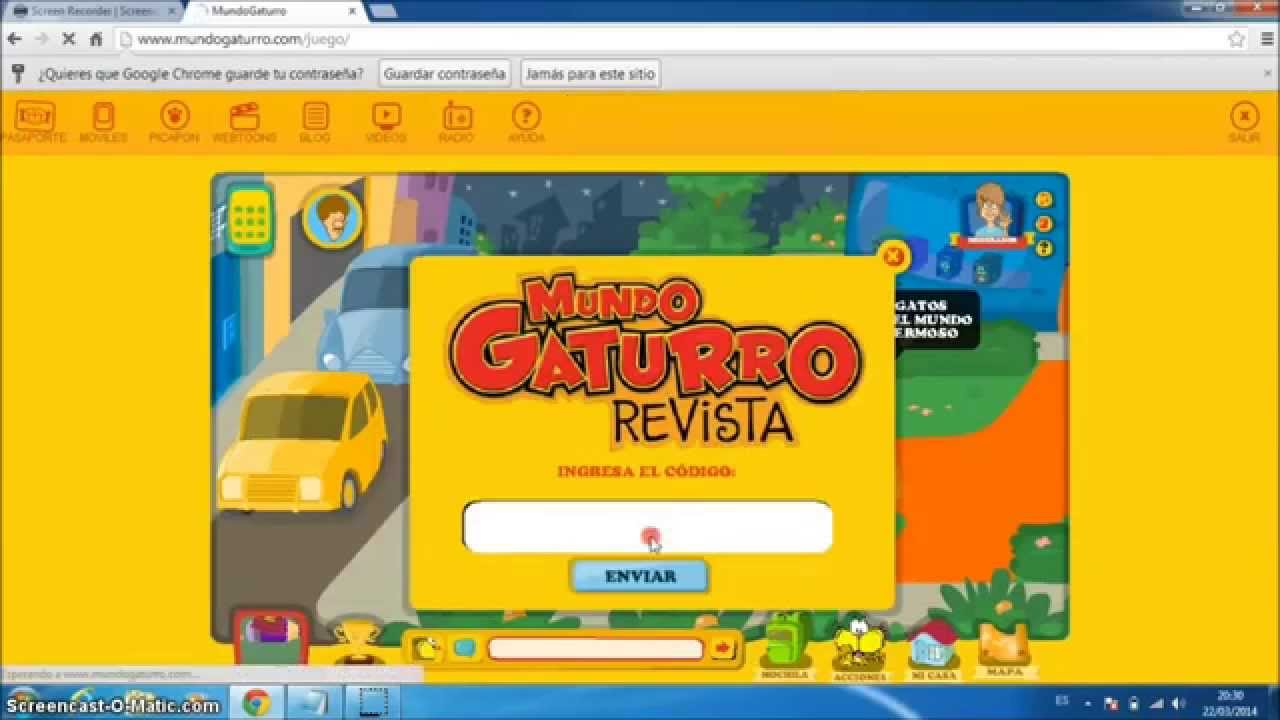Click the top round game-corner button

[1043, 198]
